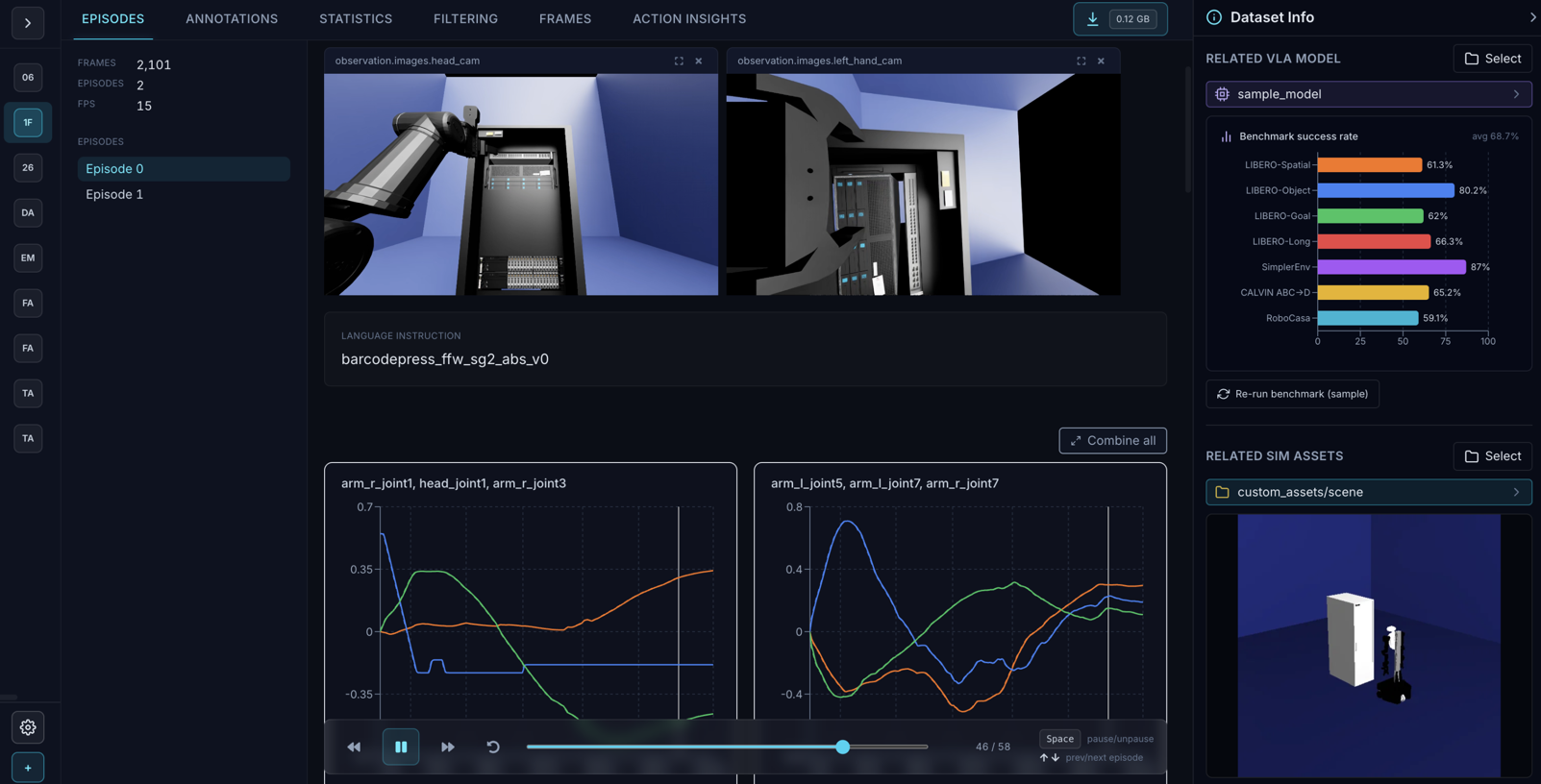Viewport: 1541px width, 784px height.
Task: Switch to the Episodes tab
Action: pos(112,19)
